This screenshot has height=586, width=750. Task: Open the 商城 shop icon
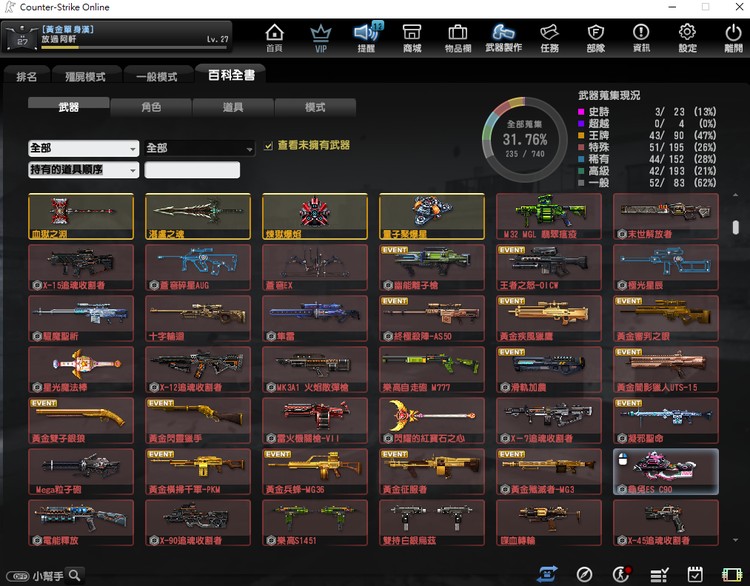411,38
